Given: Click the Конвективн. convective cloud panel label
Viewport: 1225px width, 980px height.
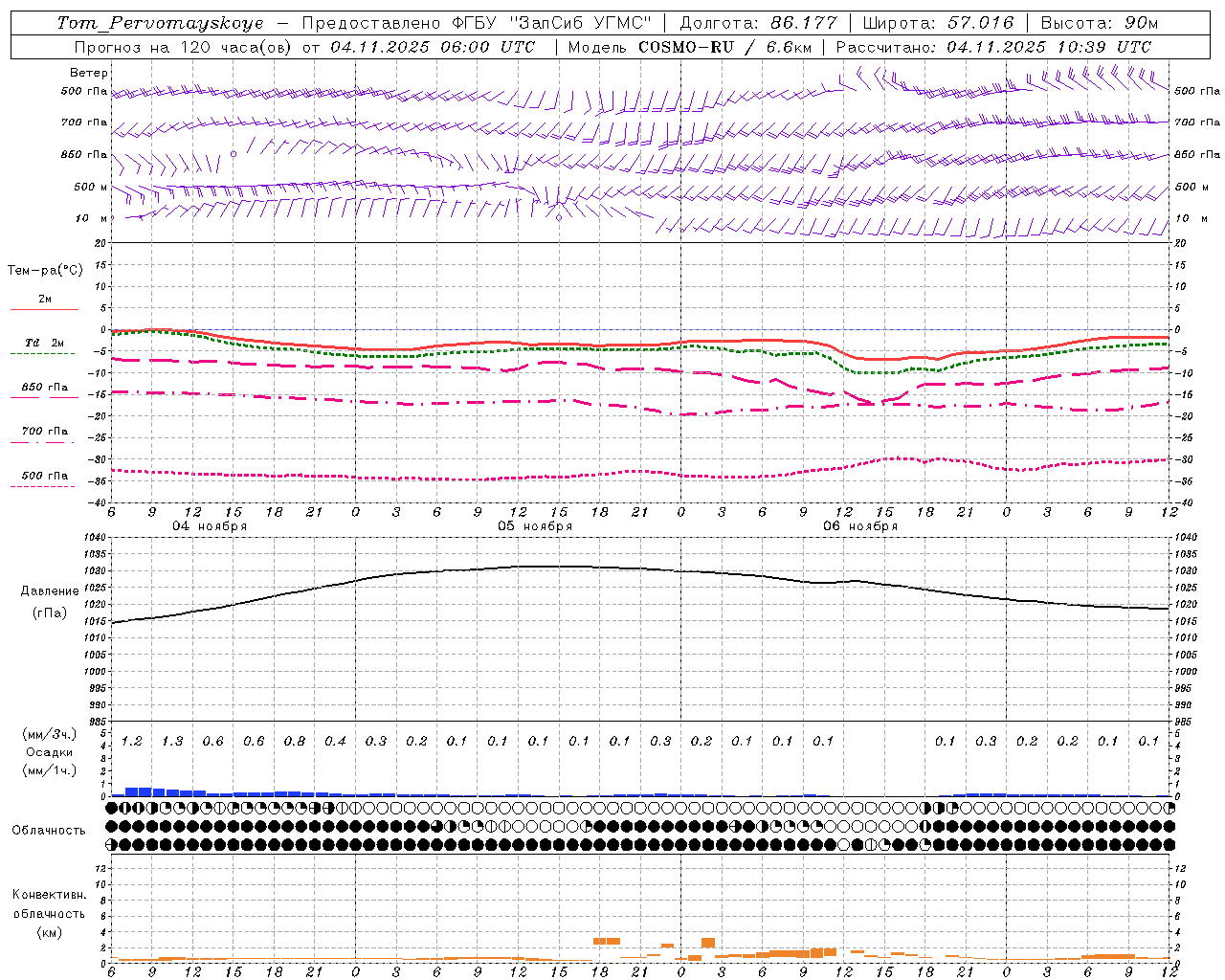Looking at the screenshot, I should click(x=49, y=895).
